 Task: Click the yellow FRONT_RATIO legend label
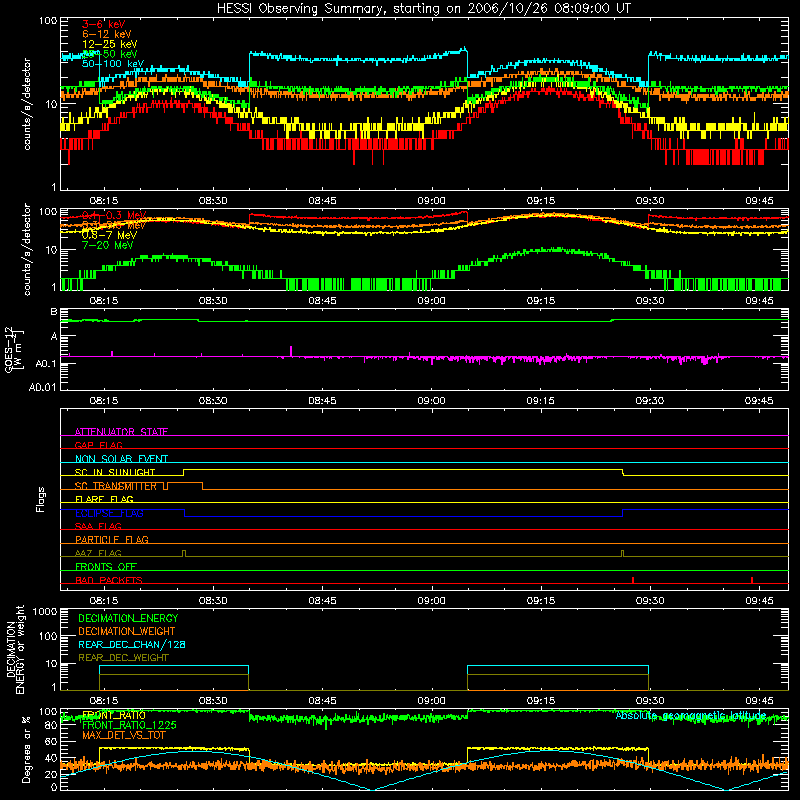(x=114, y=715)
